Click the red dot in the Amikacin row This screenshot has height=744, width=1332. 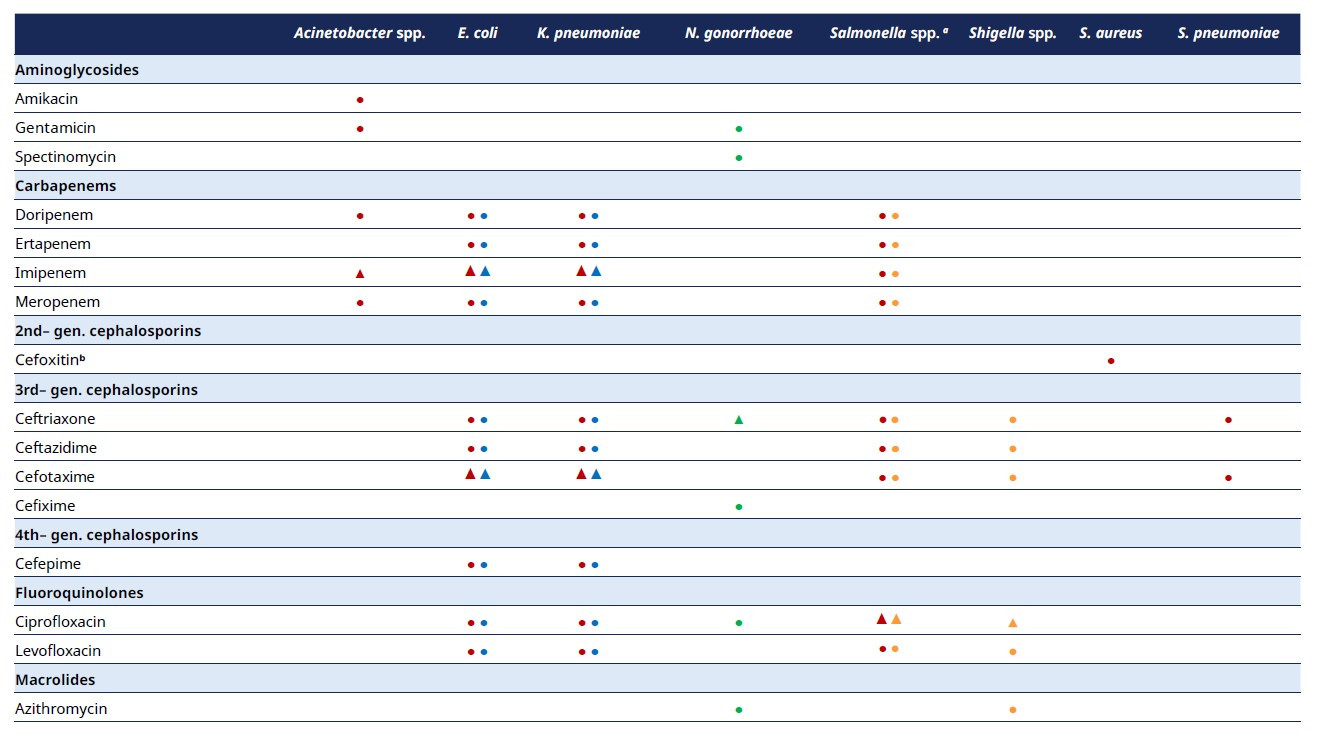pyautogui.click(x=360, y=100)
